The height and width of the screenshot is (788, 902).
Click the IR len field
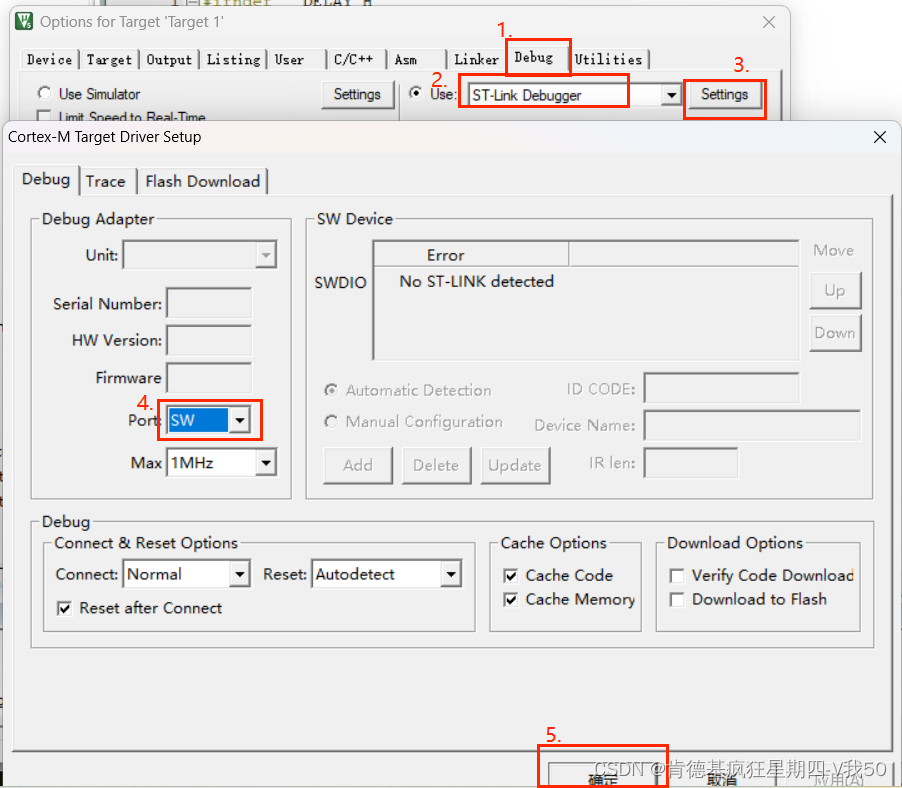(691, 463)
